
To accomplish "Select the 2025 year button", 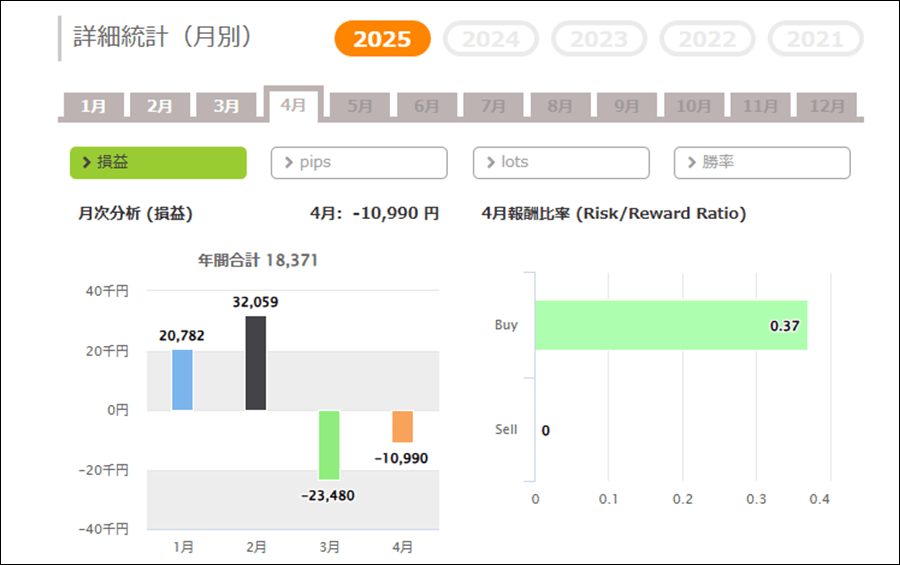I will (382, 39).
